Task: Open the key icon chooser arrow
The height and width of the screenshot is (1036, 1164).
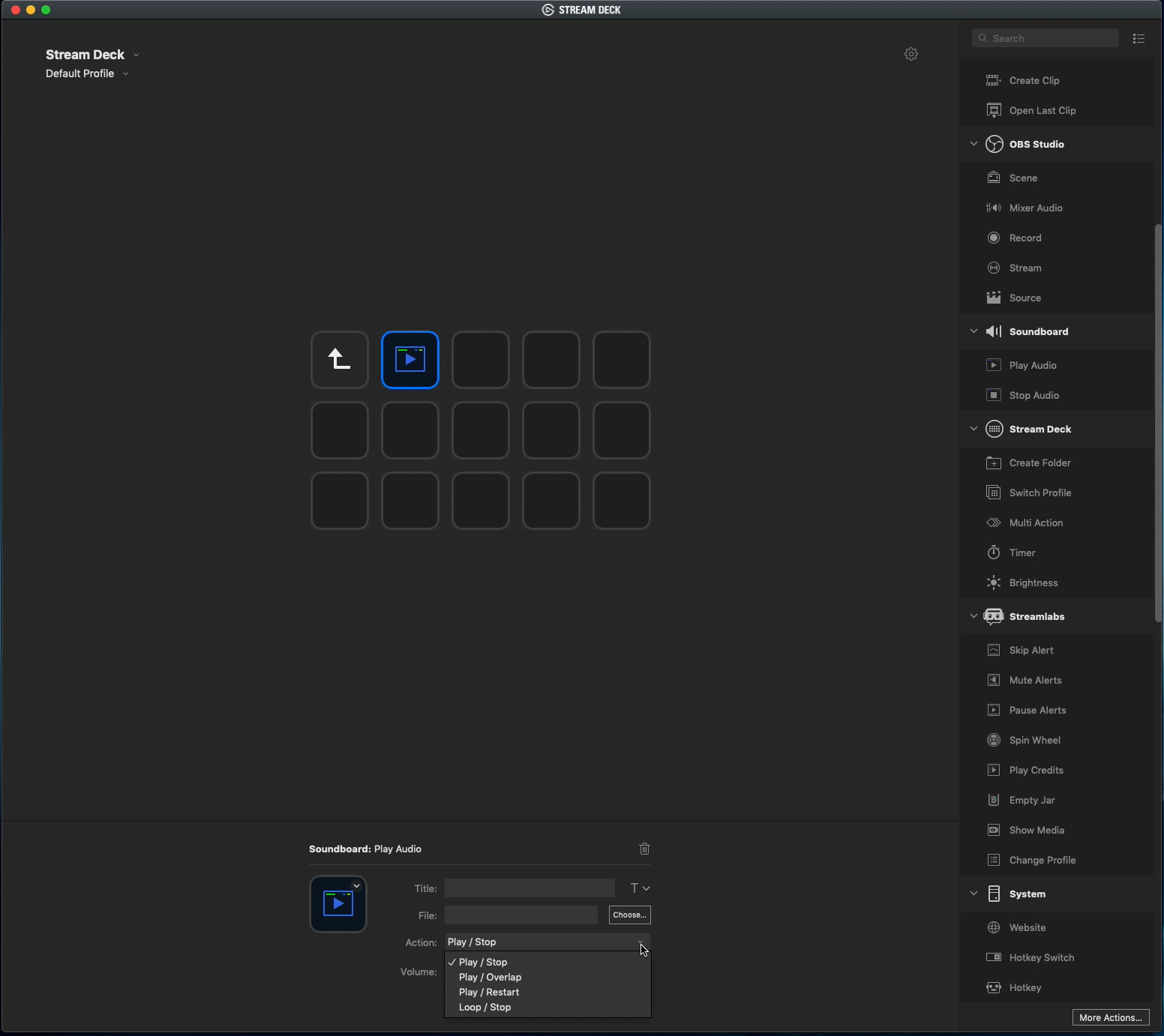Action: pos(357,885)
